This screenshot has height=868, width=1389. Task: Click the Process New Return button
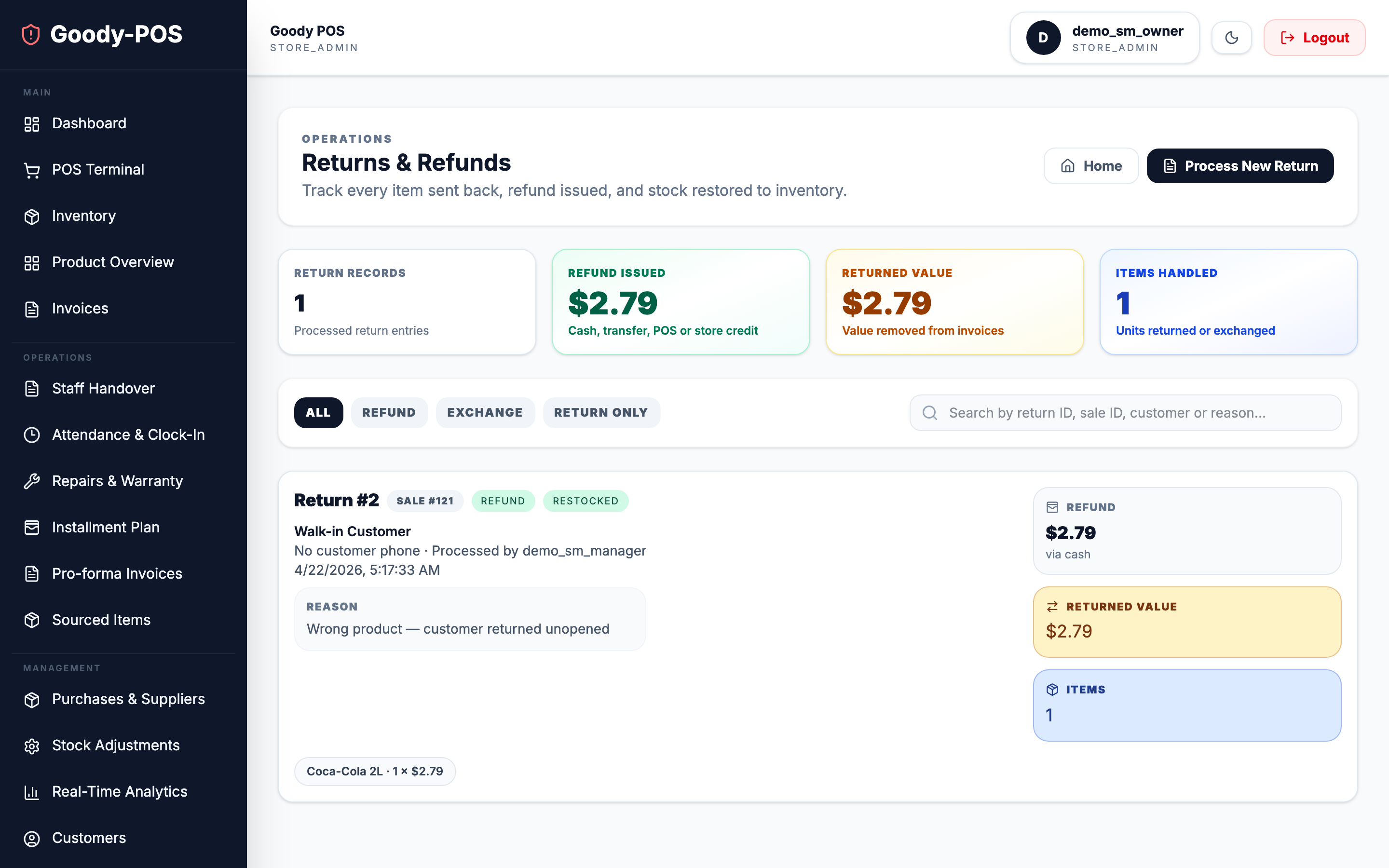(x=1240, y=166)
